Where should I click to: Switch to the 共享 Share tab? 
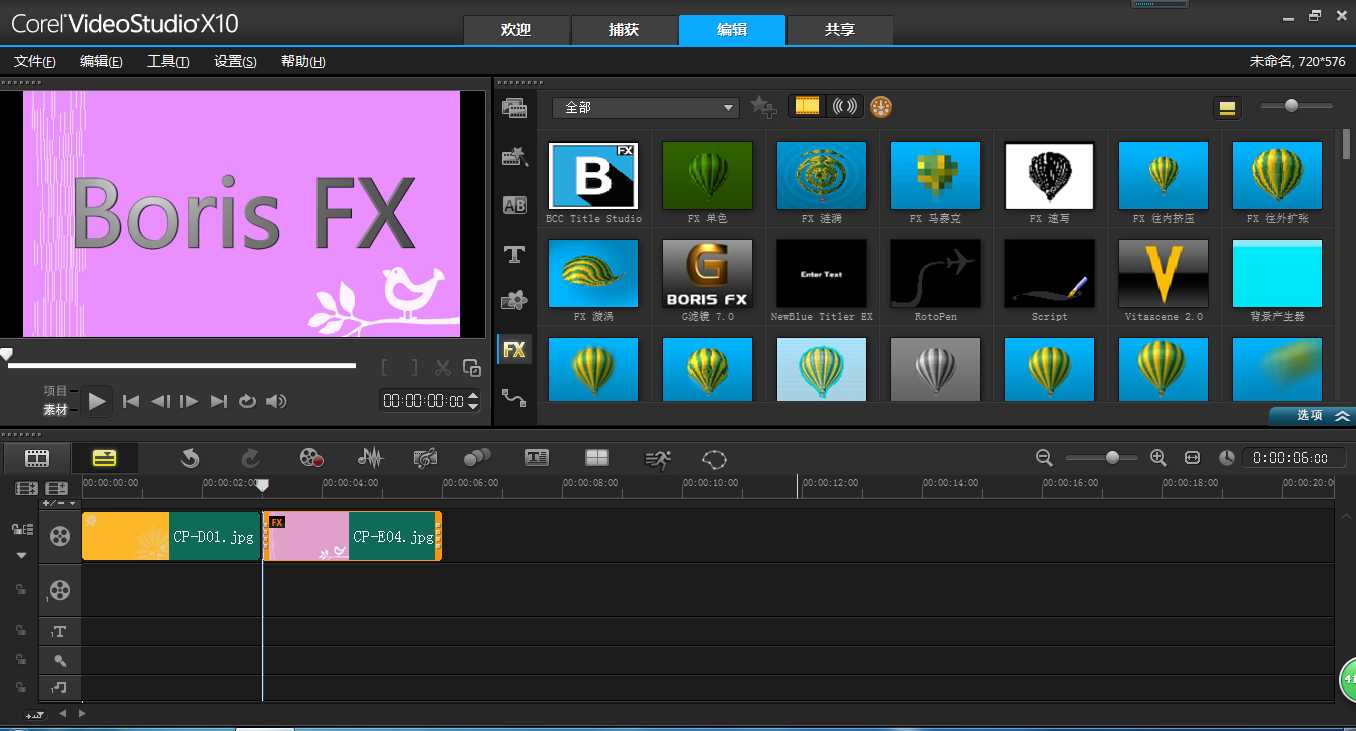click(840, 30)
